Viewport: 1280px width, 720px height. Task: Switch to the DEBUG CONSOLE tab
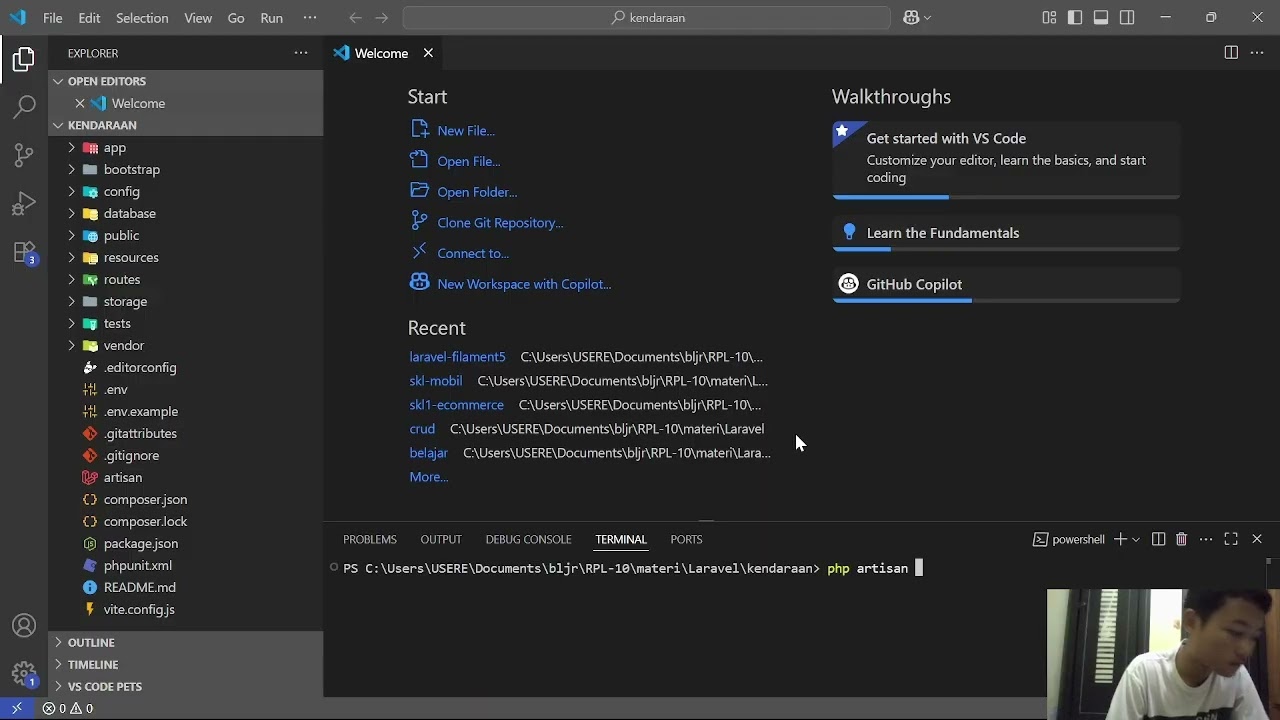(528, 539)
